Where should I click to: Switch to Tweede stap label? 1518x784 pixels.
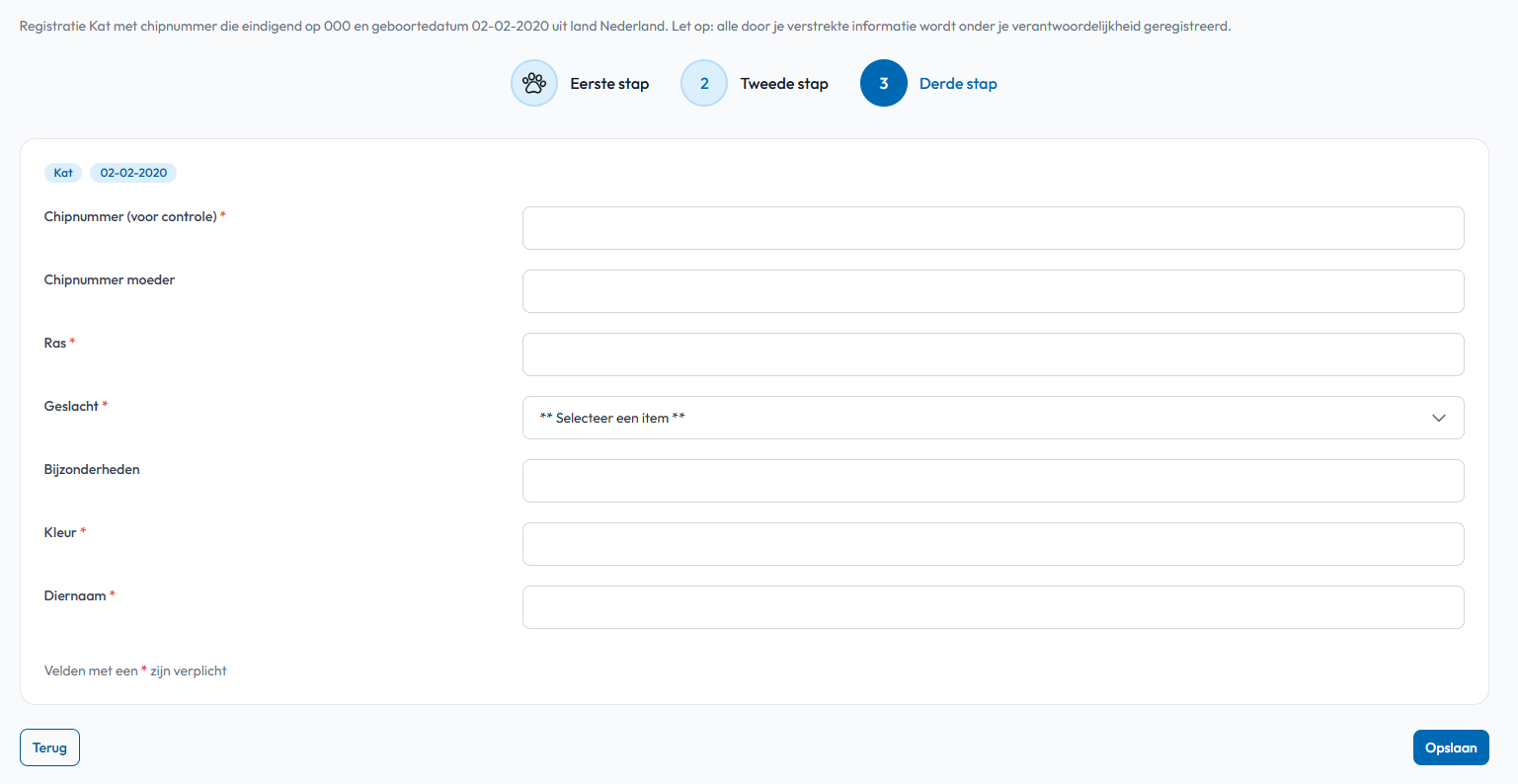click(x=784, y=84)
